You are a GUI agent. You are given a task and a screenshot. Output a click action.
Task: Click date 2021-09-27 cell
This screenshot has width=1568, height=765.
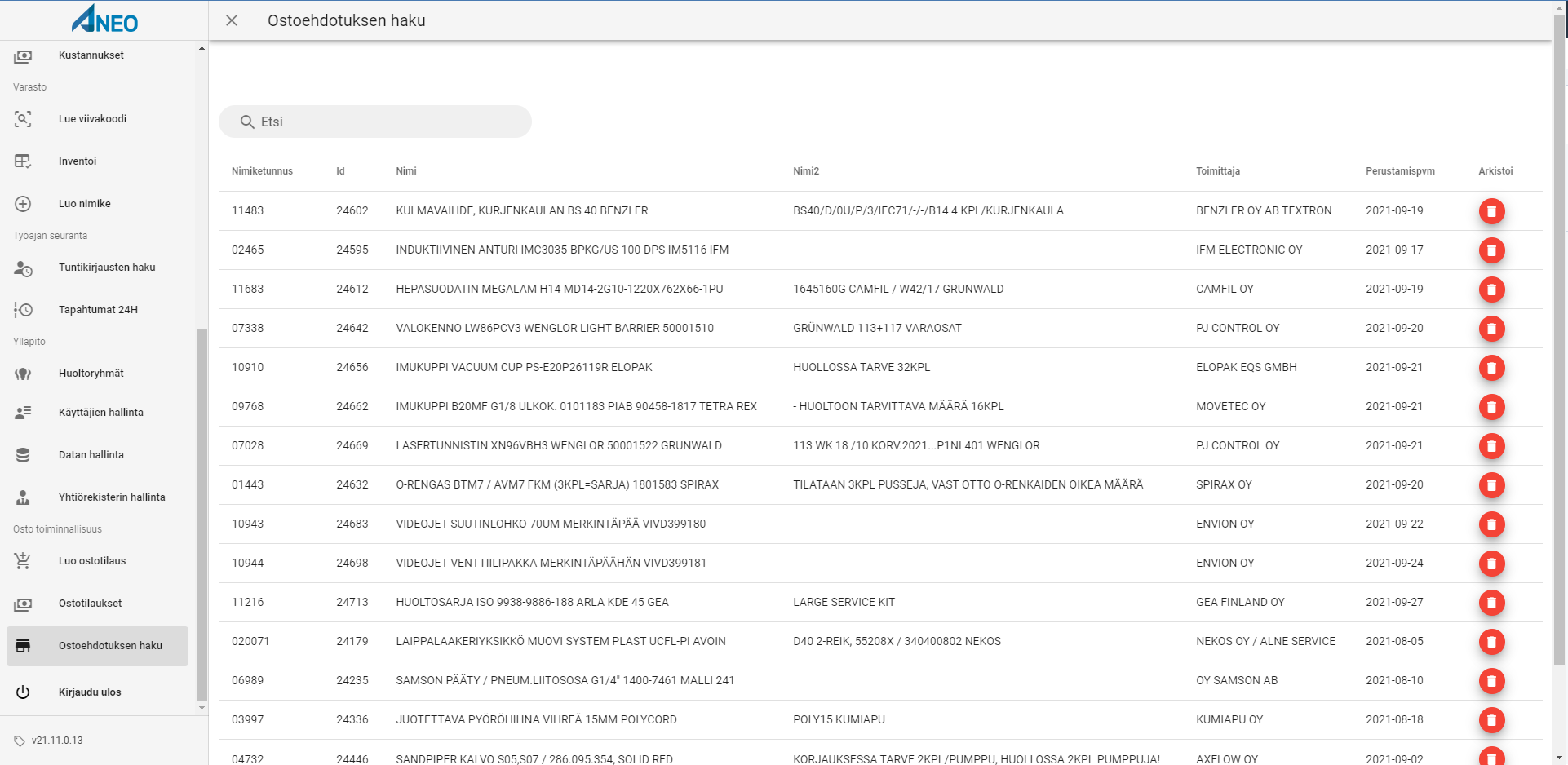pyautogui.click(x=1394, y=602)
